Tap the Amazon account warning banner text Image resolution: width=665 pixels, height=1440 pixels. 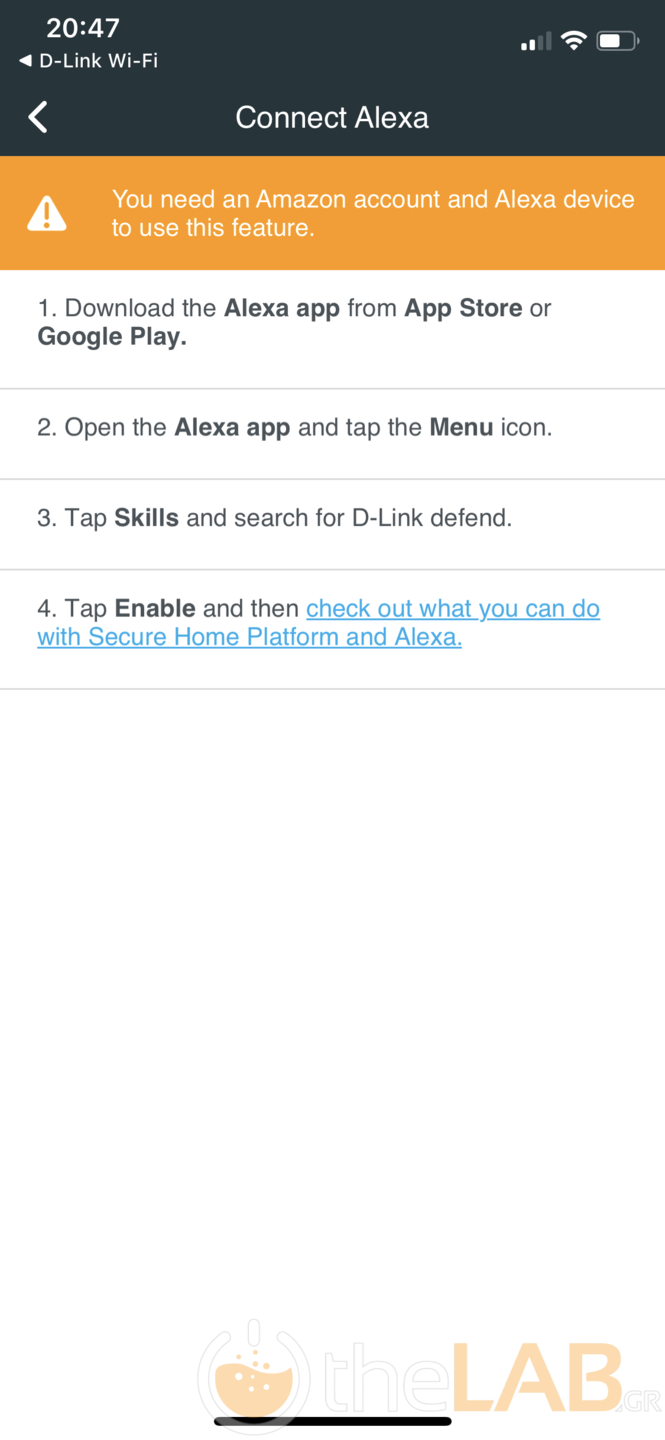(x=372, y=213)
